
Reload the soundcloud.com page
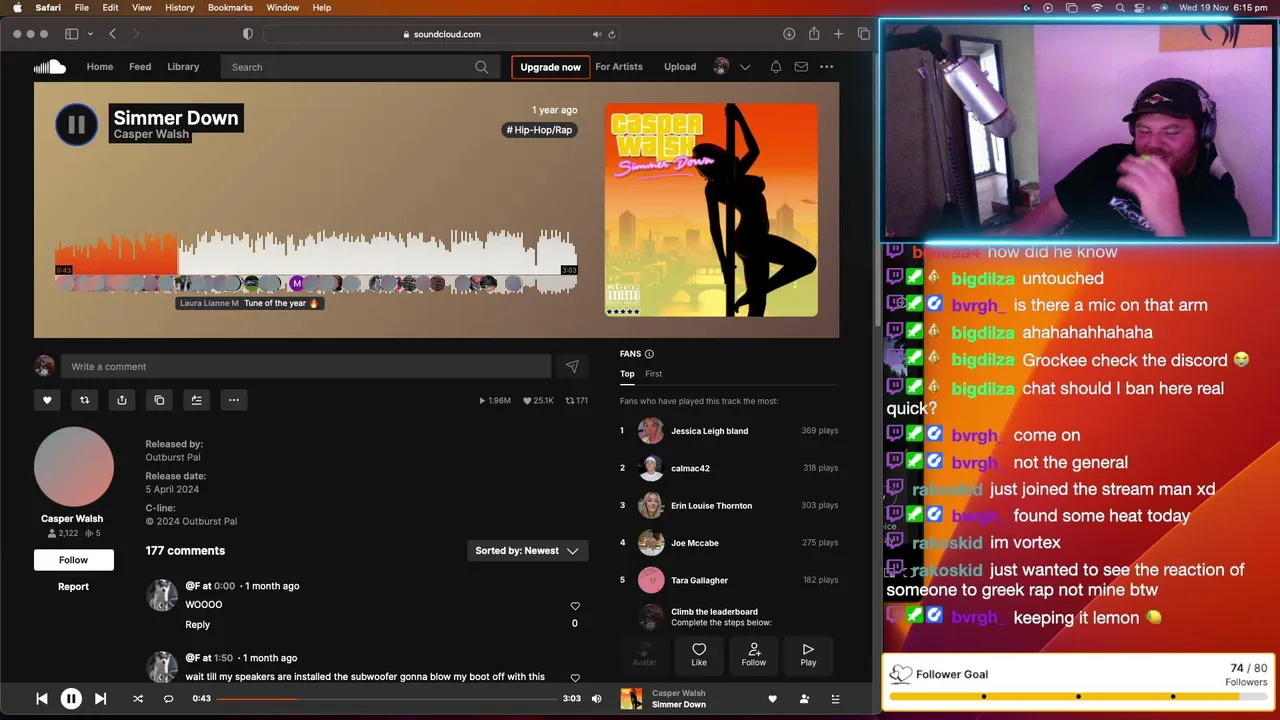(x=612, y=34)
